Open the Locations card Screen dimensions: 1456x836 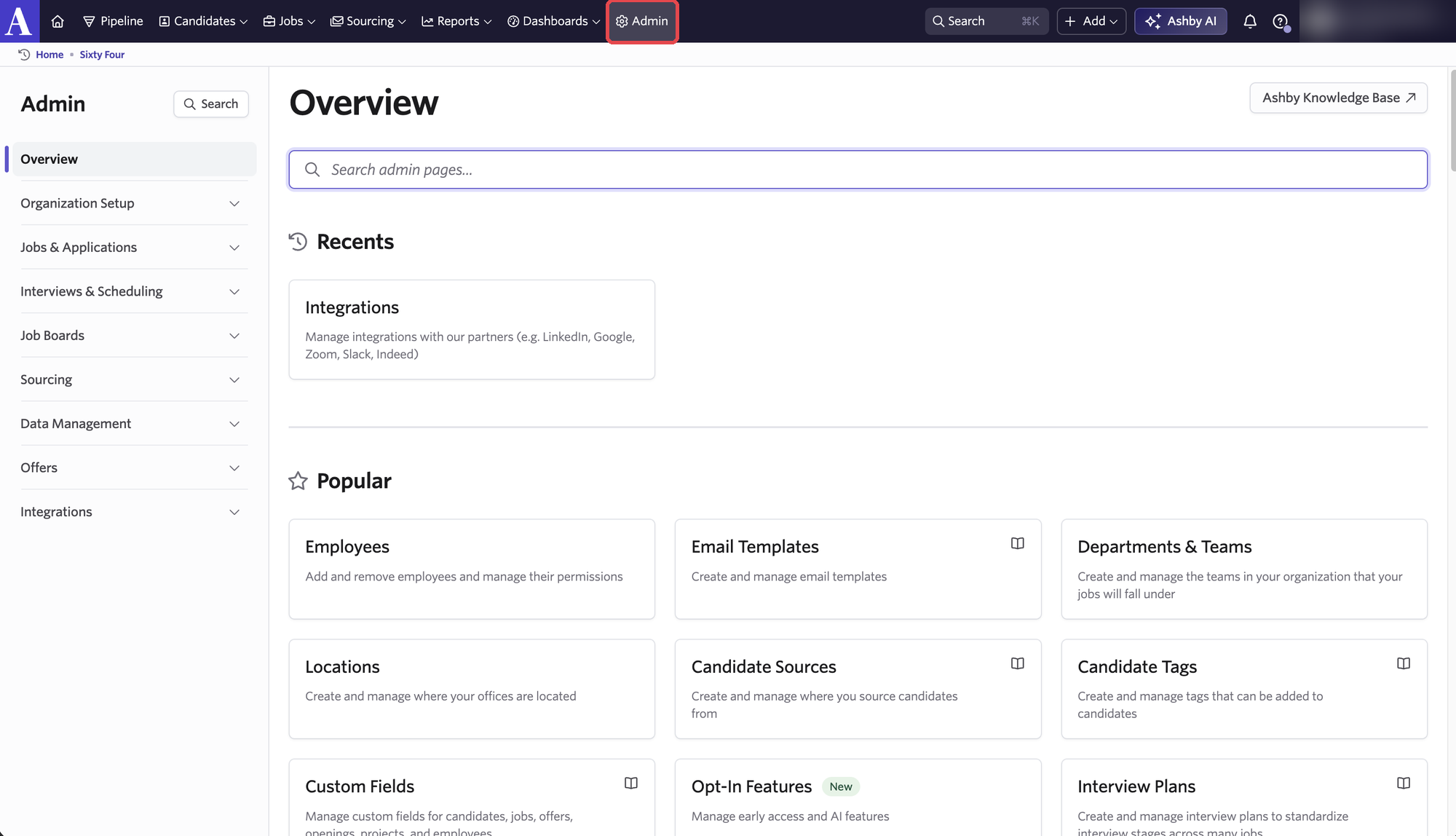(x=472, y=689)
